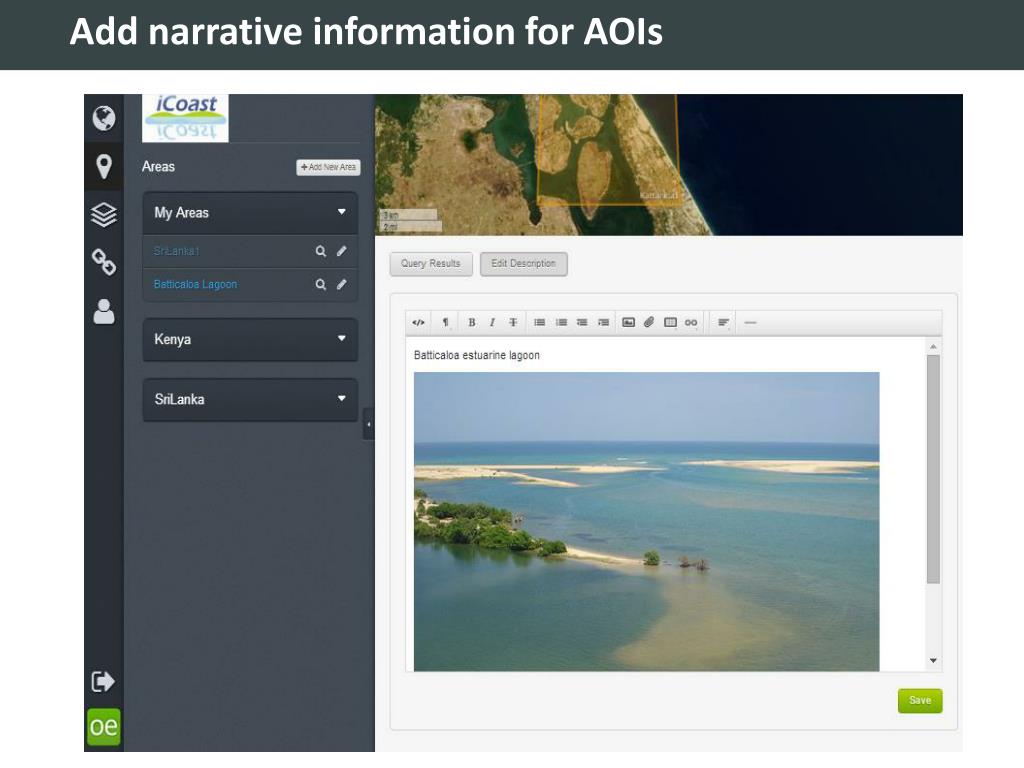Select the lagoon photo in the editor
The image size is (1024, 768).
coord(647,521)
